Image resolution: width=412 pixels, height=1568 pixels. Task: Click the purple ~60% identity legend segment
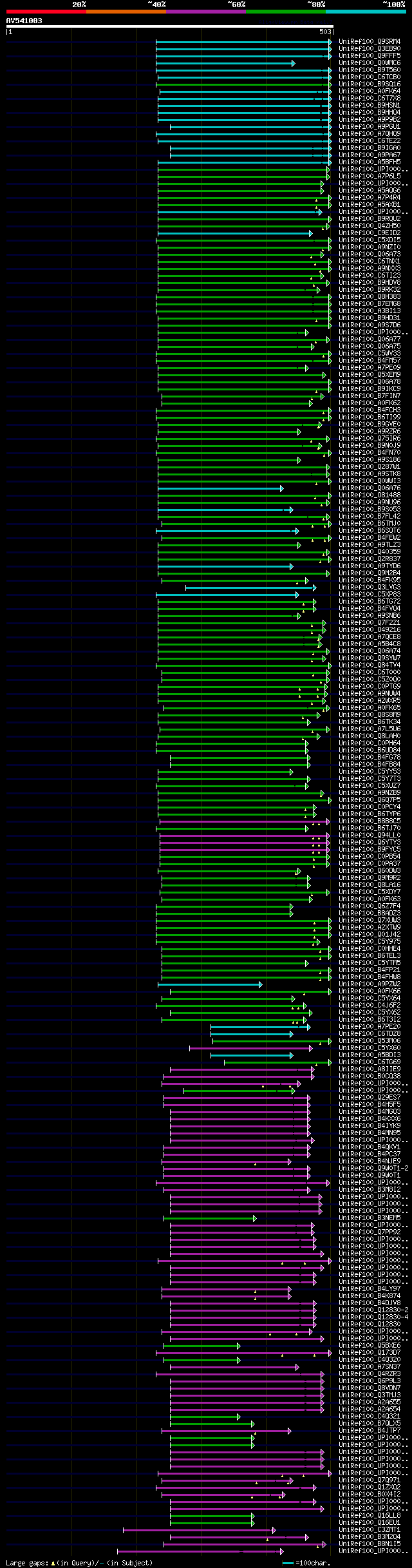(x=206, y=12)
